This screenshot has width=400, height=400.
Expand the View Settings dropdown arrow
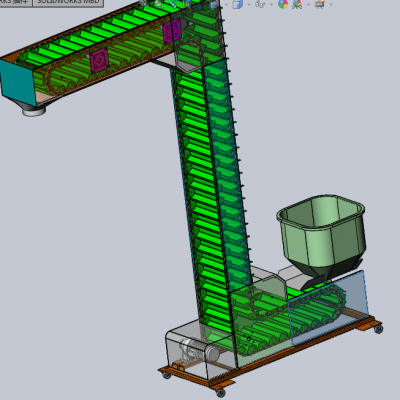click(x=331, y=4)
